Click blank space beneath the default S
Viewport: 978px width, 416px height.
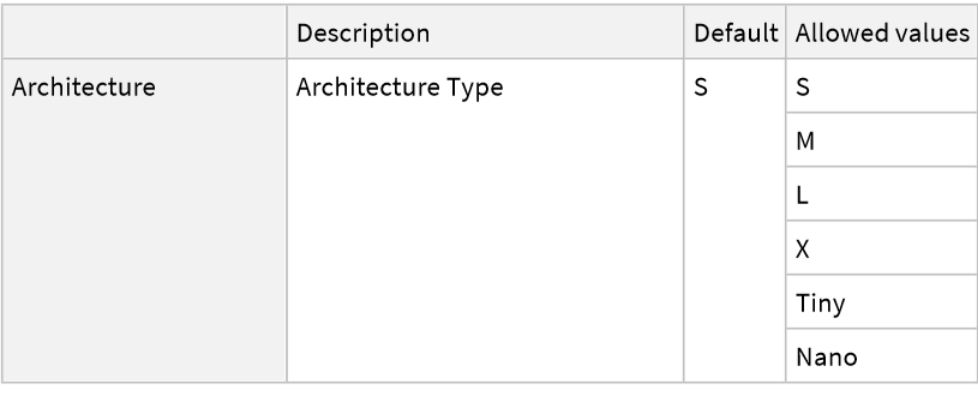click(733, 250)
